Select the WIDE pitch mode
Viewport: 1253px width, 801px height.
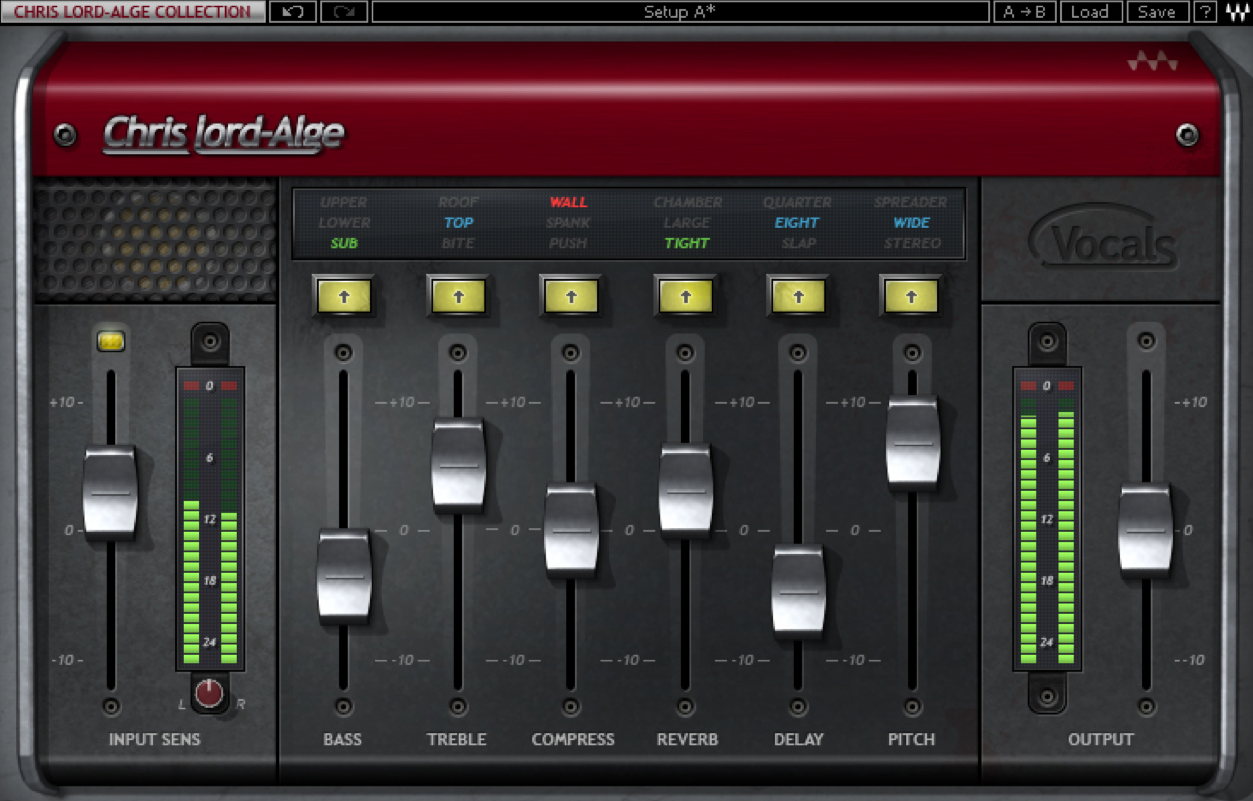[911, 222]
